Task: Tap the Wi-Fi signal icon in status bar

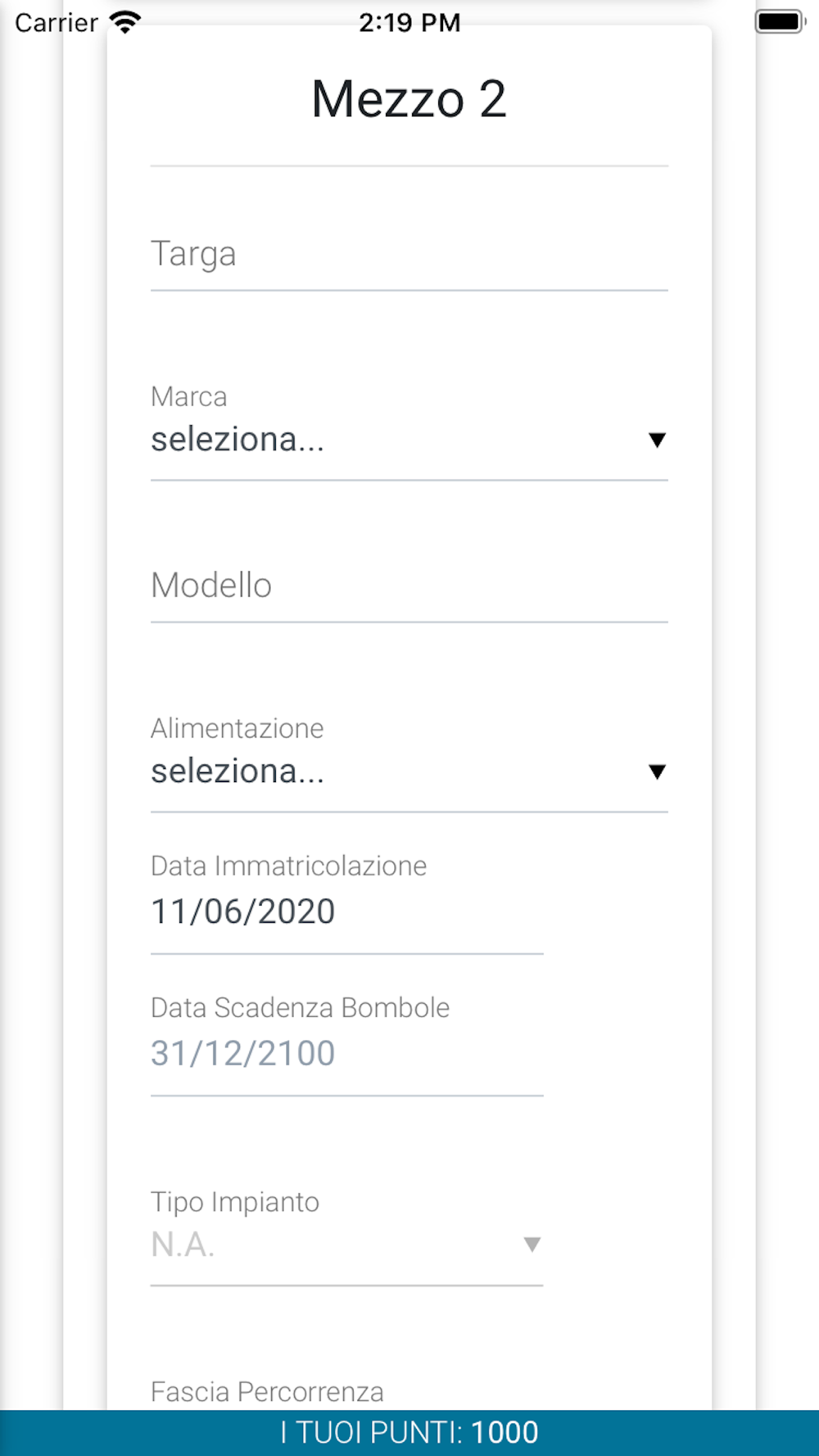Action: pyautogui.click(x=125, y=22)
